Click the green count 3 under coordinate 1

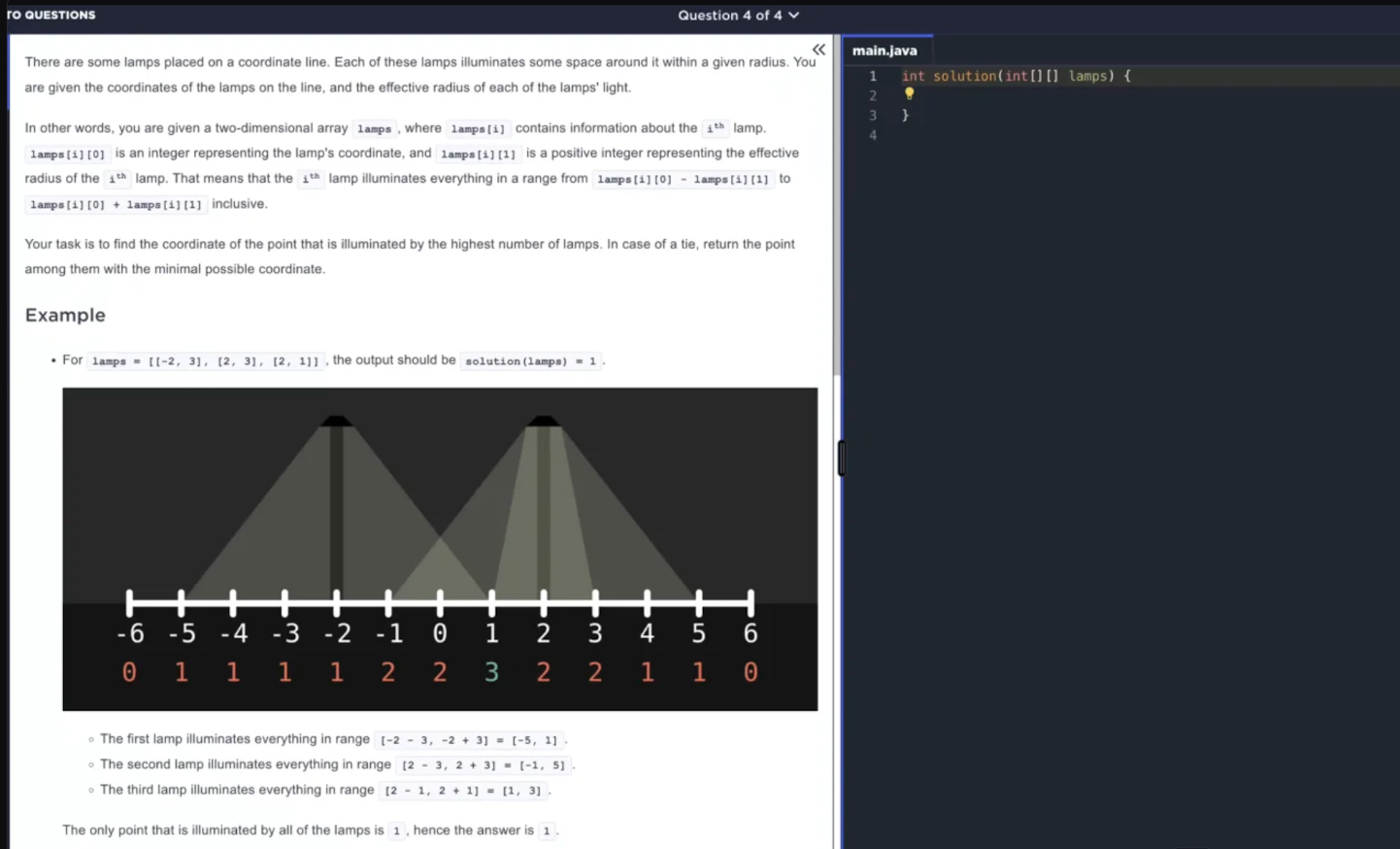click(x=491, y=672)
